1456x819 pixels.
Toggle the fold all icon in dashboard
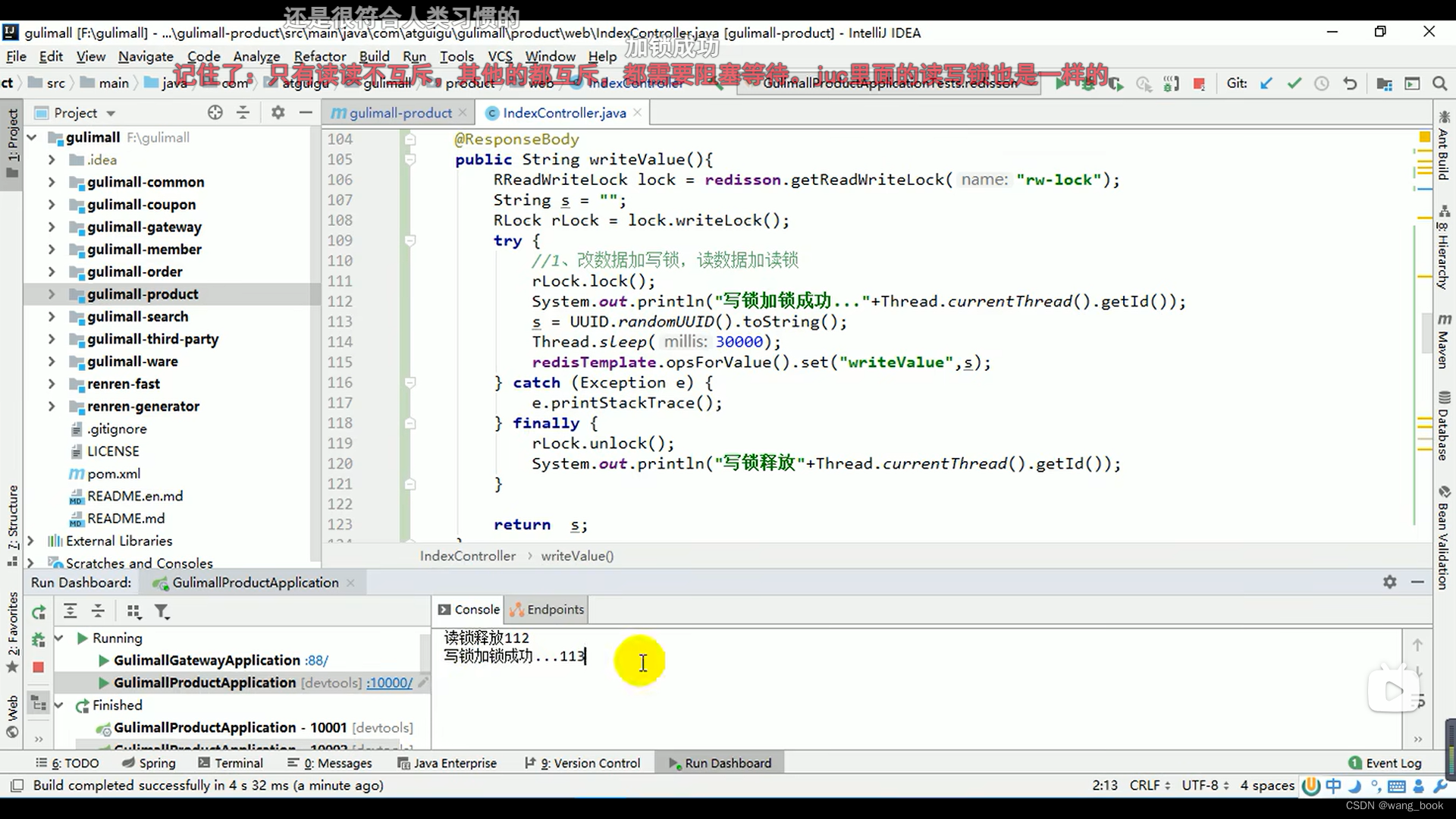point(97,611)
